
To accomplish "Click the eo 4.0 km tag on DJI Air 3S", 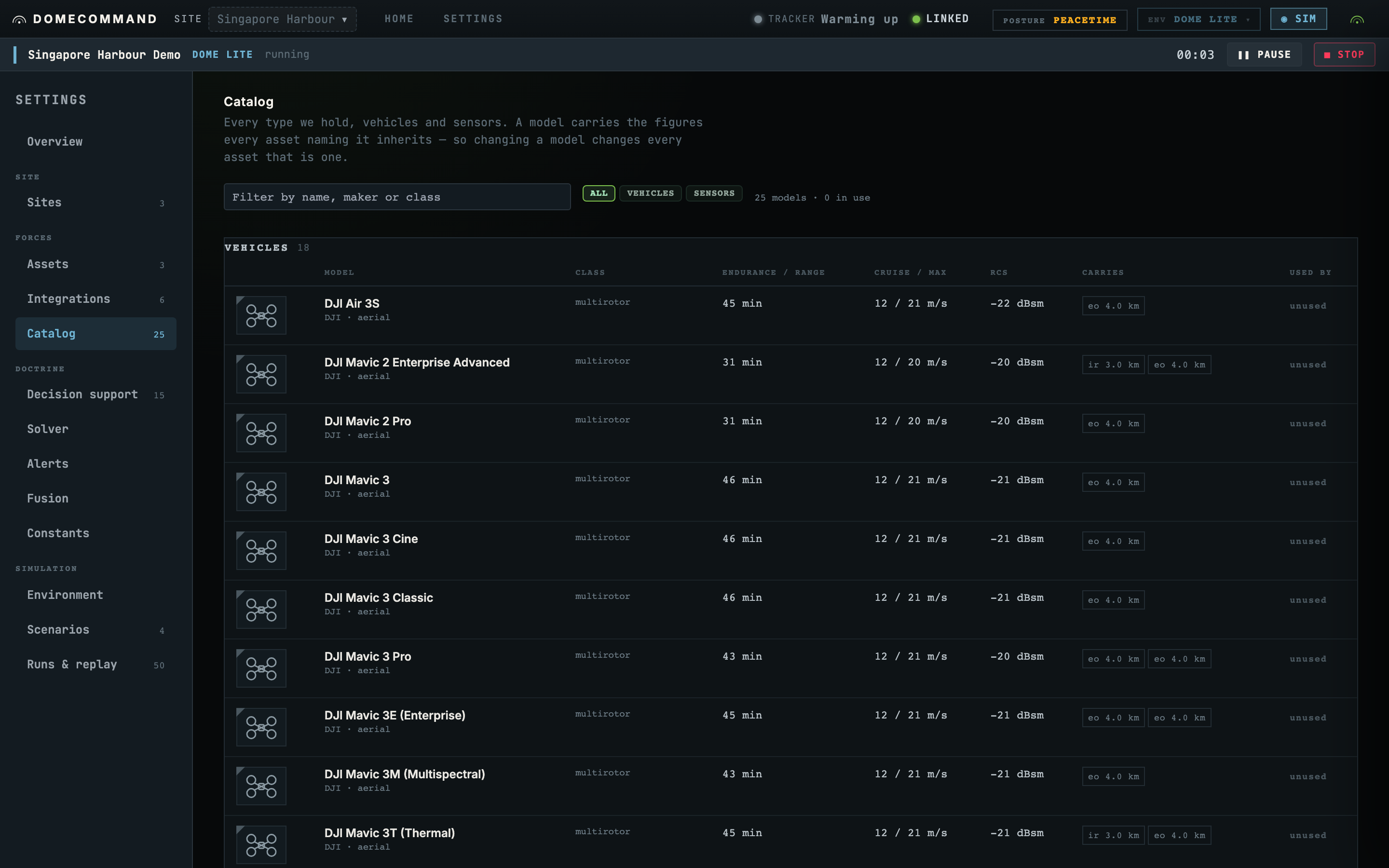I will [x=1114, y=306].
